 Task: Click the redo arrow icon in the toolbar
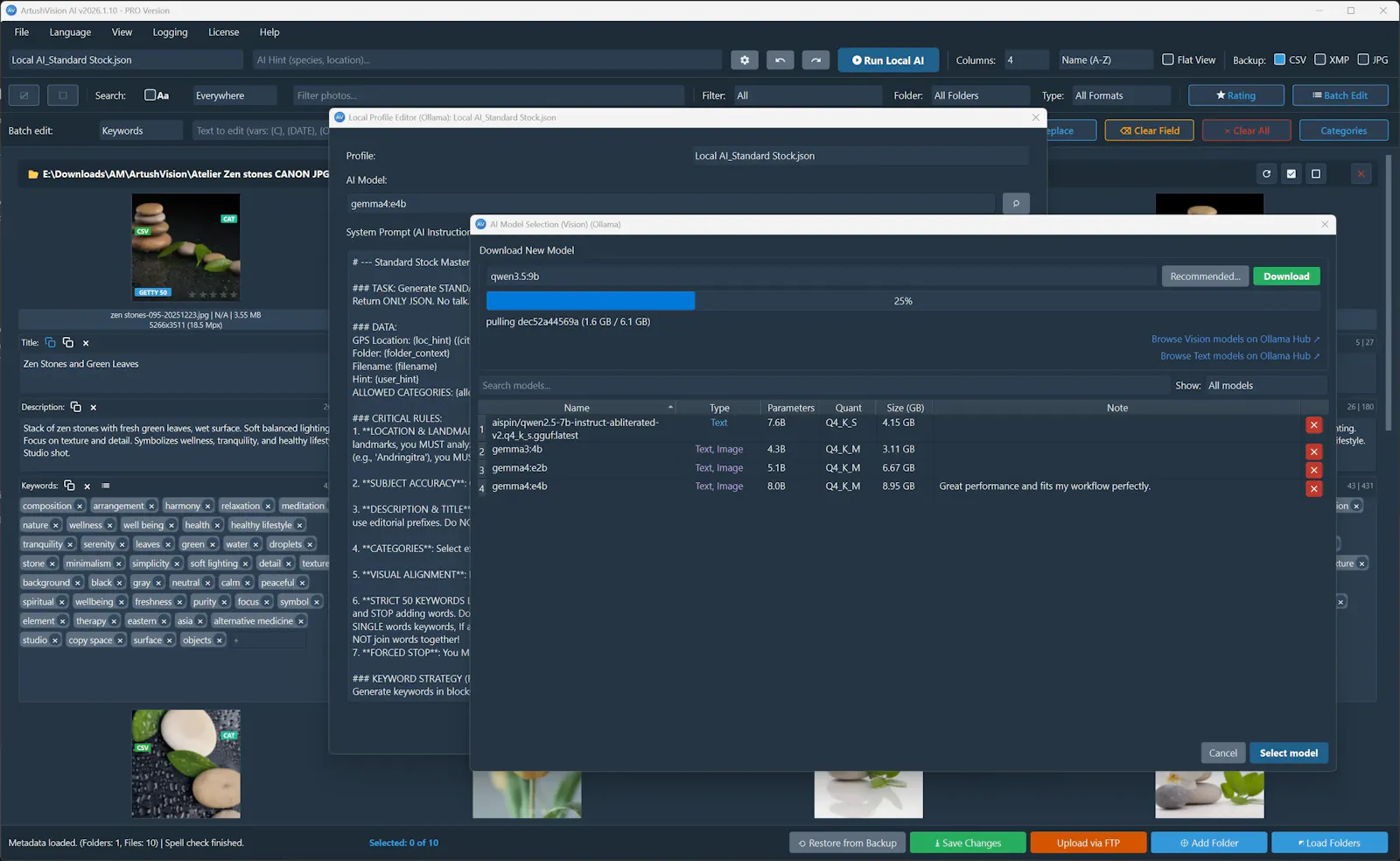click(815, 60)
